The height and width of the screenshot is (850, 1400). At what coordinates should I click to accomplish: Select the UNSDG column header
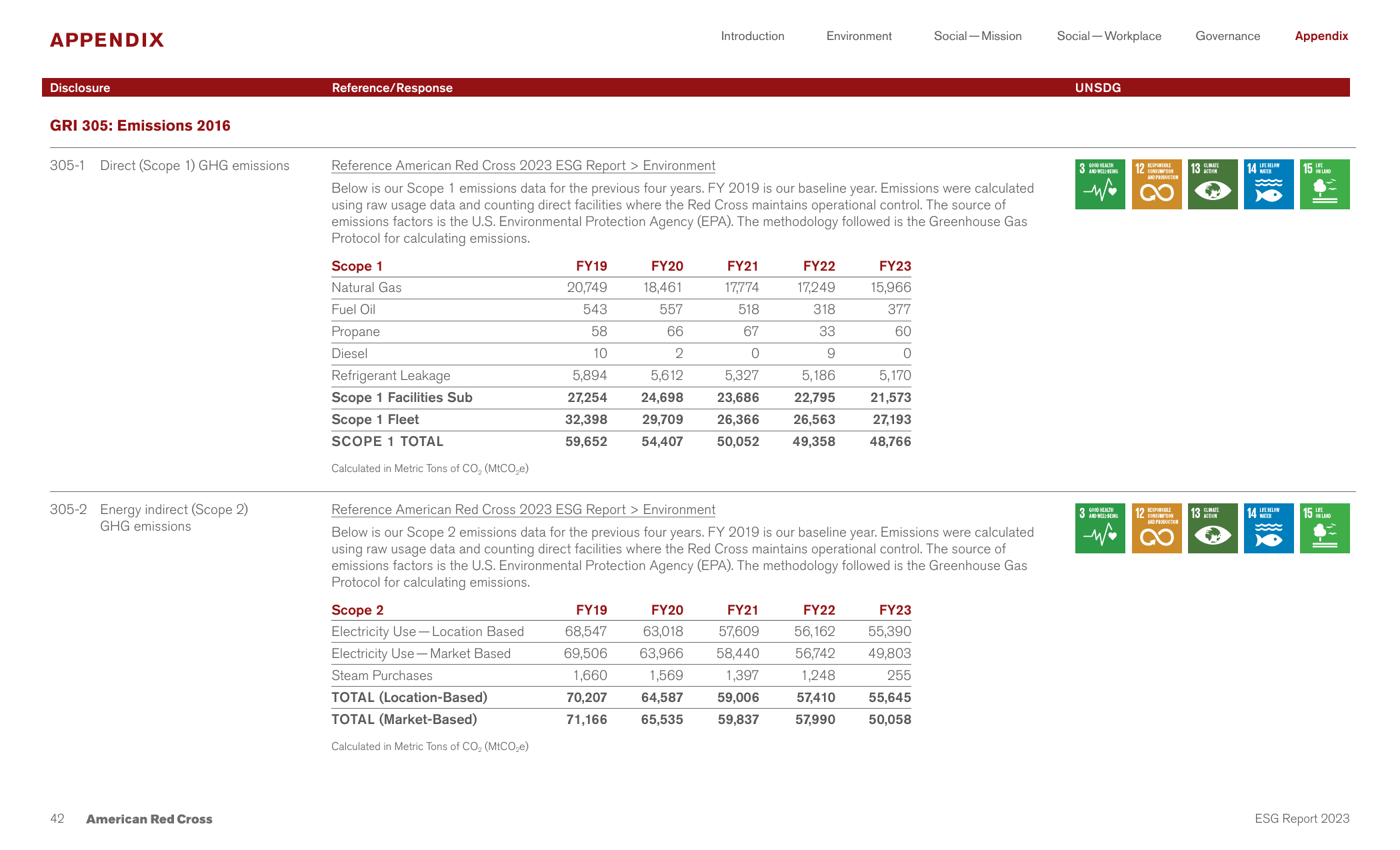click(x=1098, y=87)
